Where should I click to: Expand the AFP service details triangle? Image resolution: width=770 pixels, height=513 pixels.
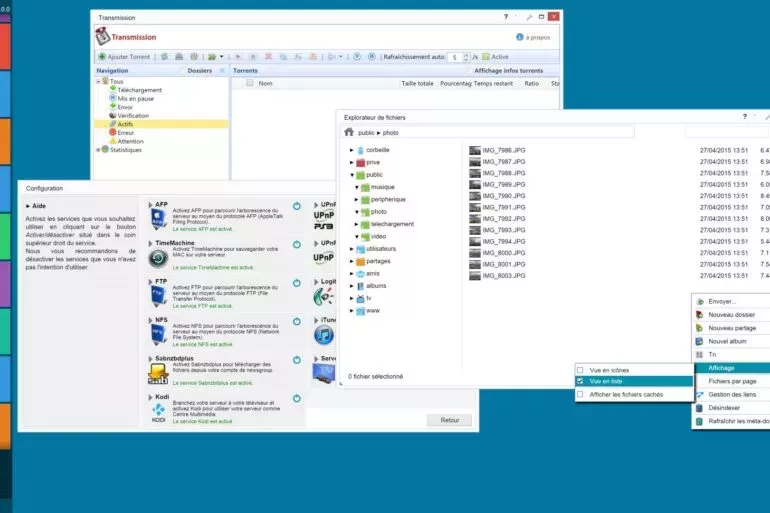tap(151, 205)
